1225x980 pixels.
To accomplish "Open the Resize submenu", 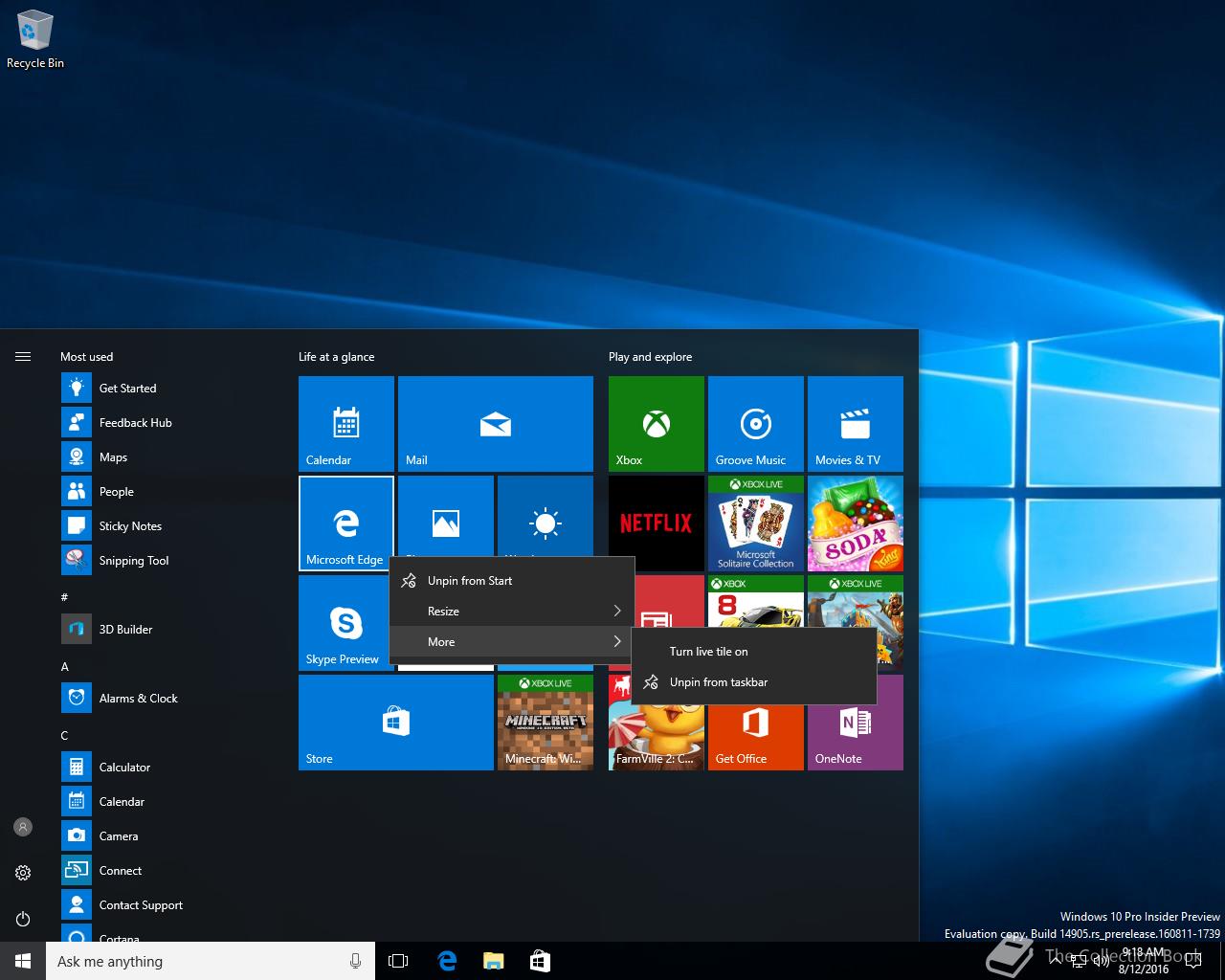I will point(512,612).
